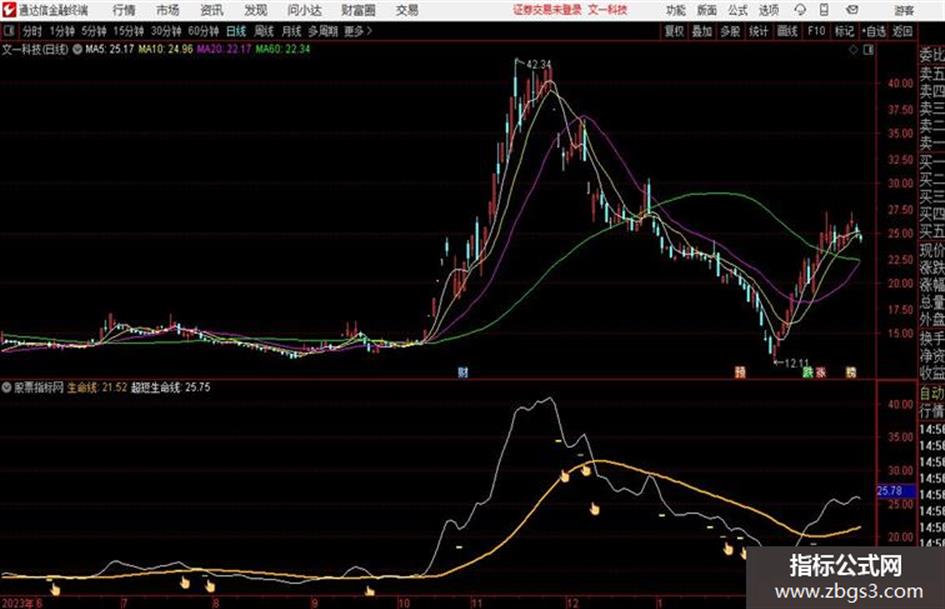This screenshot has width=945, height=609.
Task: Toggle the left sidebar panel icon
Action: [x=9, y=30]
